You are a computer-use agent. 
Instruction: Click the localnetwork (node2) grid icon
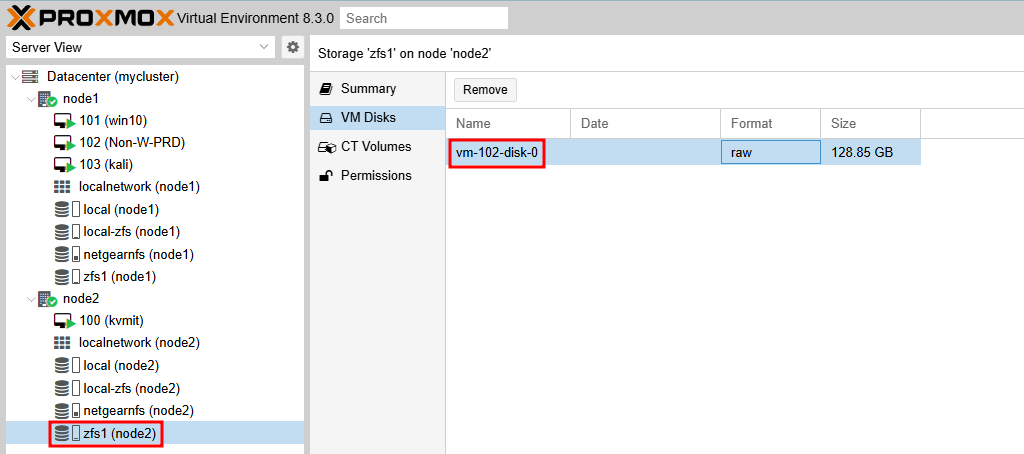[x=62, y=343]
